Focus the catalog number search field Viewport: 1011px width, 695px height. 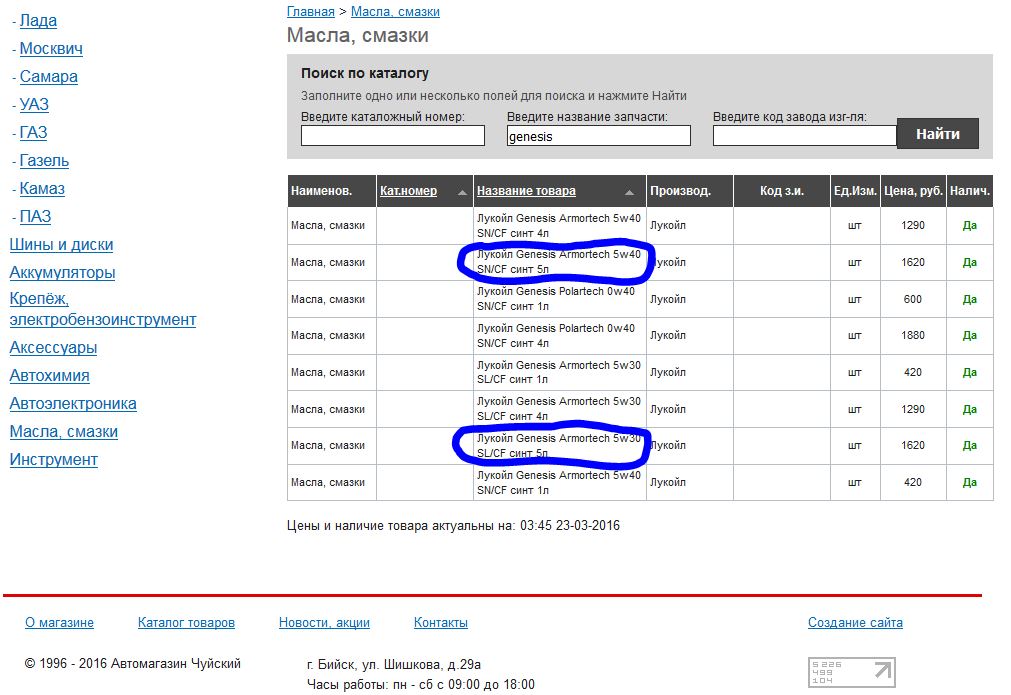click(x=393, y=135)
